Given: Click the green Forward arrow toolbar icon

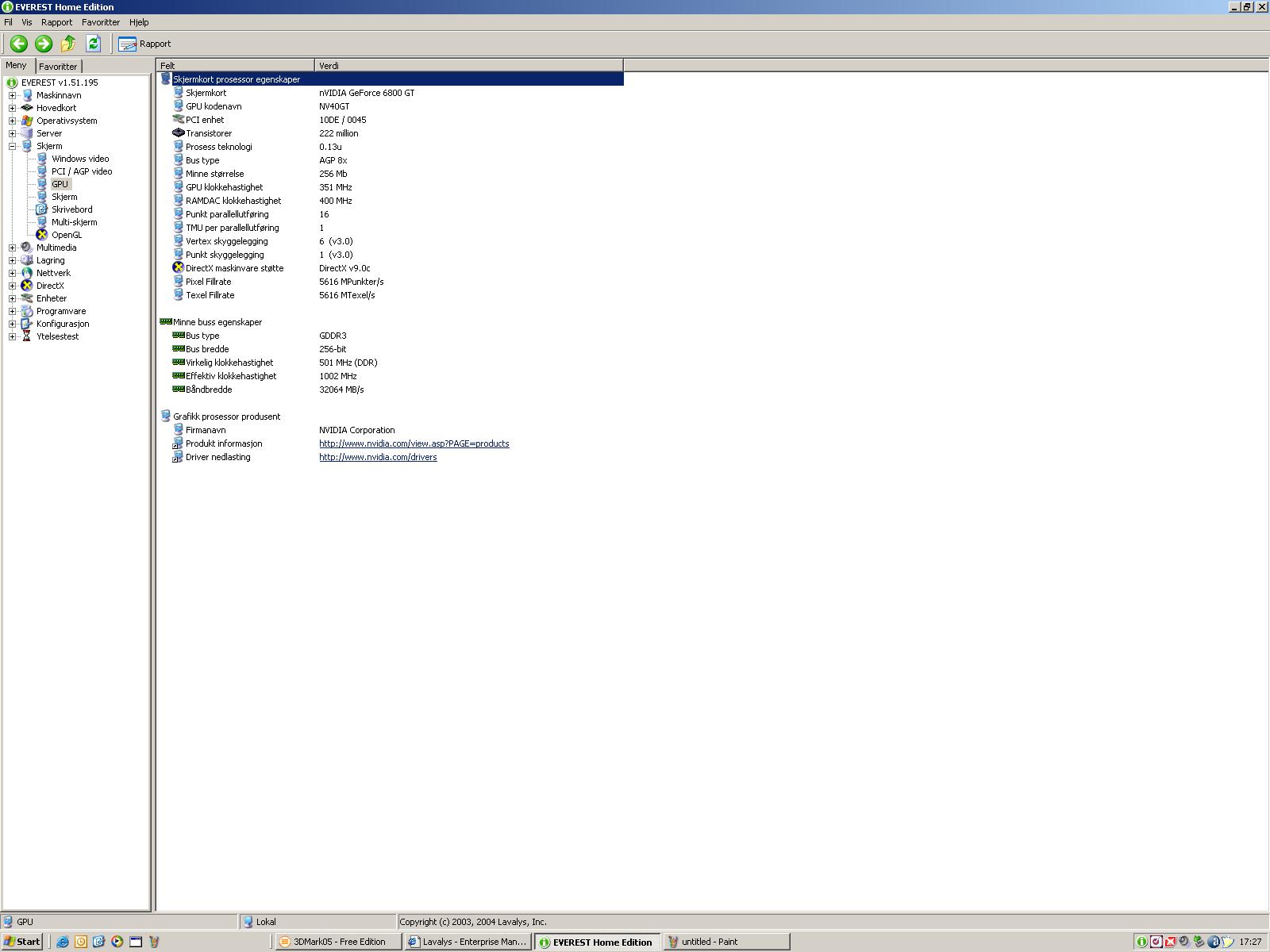Looking at the screenshot, I should (44, 44).
